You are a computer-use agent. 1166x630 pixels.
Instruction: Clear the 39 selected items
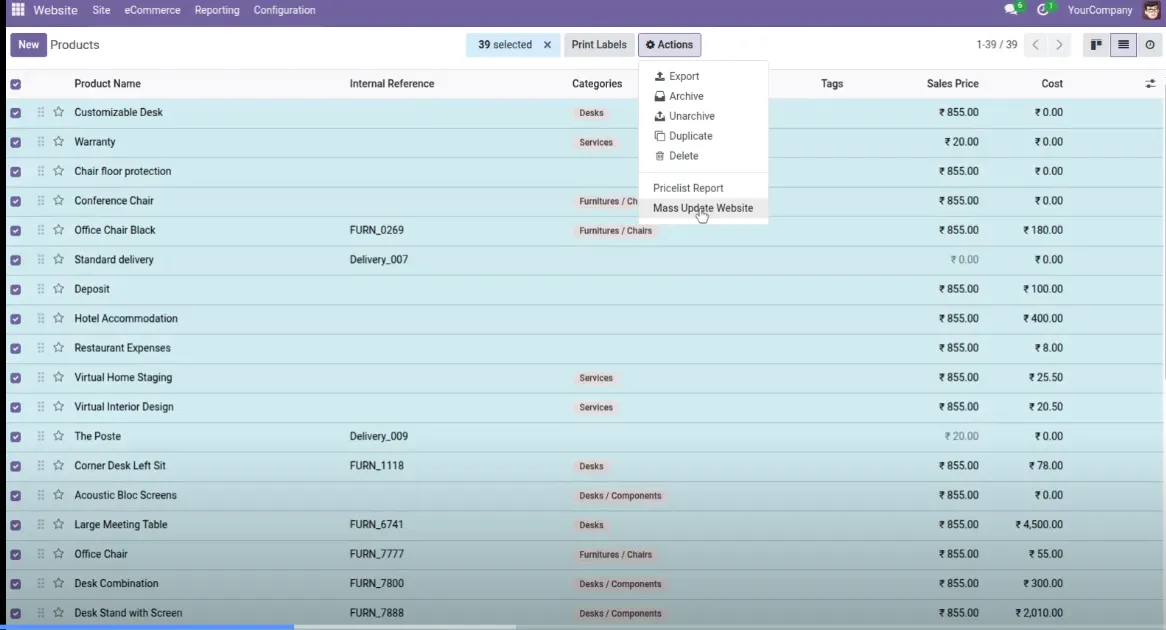tap(547, 45)
